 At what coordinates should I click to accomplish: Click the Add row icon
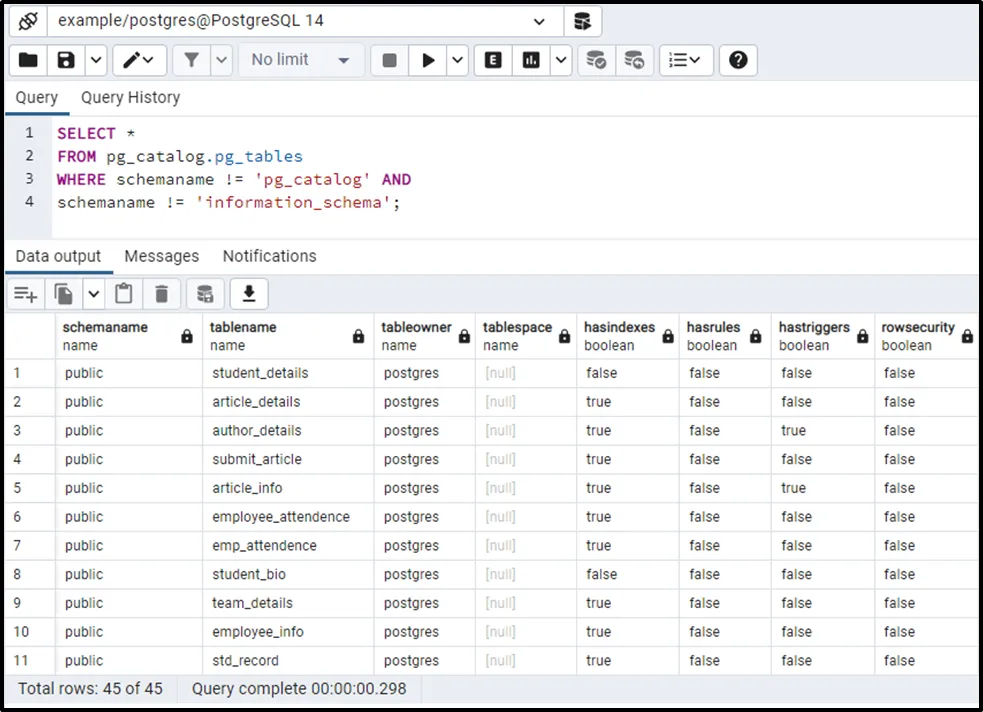[25, 294]
